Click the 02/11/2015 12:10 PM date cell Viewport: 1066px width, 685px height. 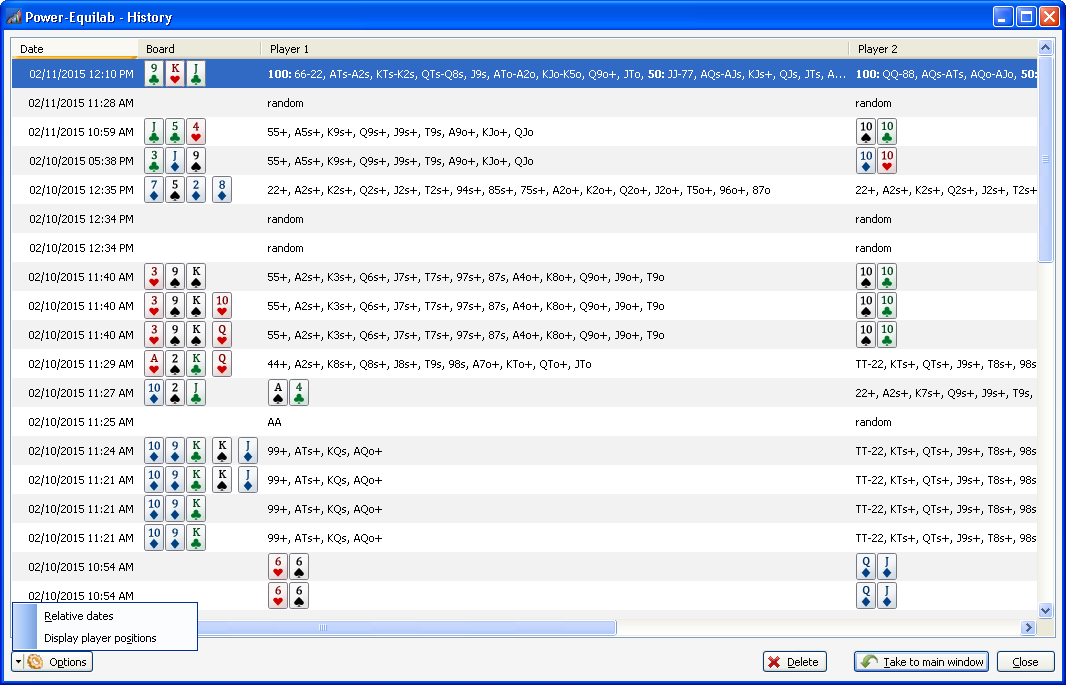82,74
